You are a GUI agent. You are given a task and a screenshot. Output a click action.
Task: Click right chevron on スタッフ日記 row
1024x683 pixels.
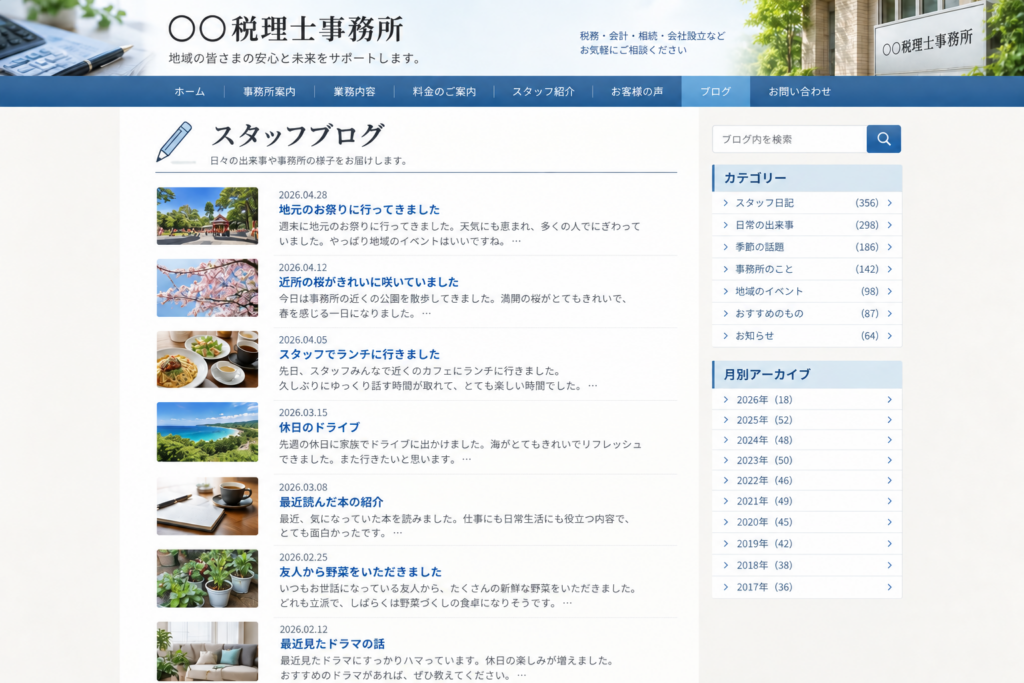889,203
